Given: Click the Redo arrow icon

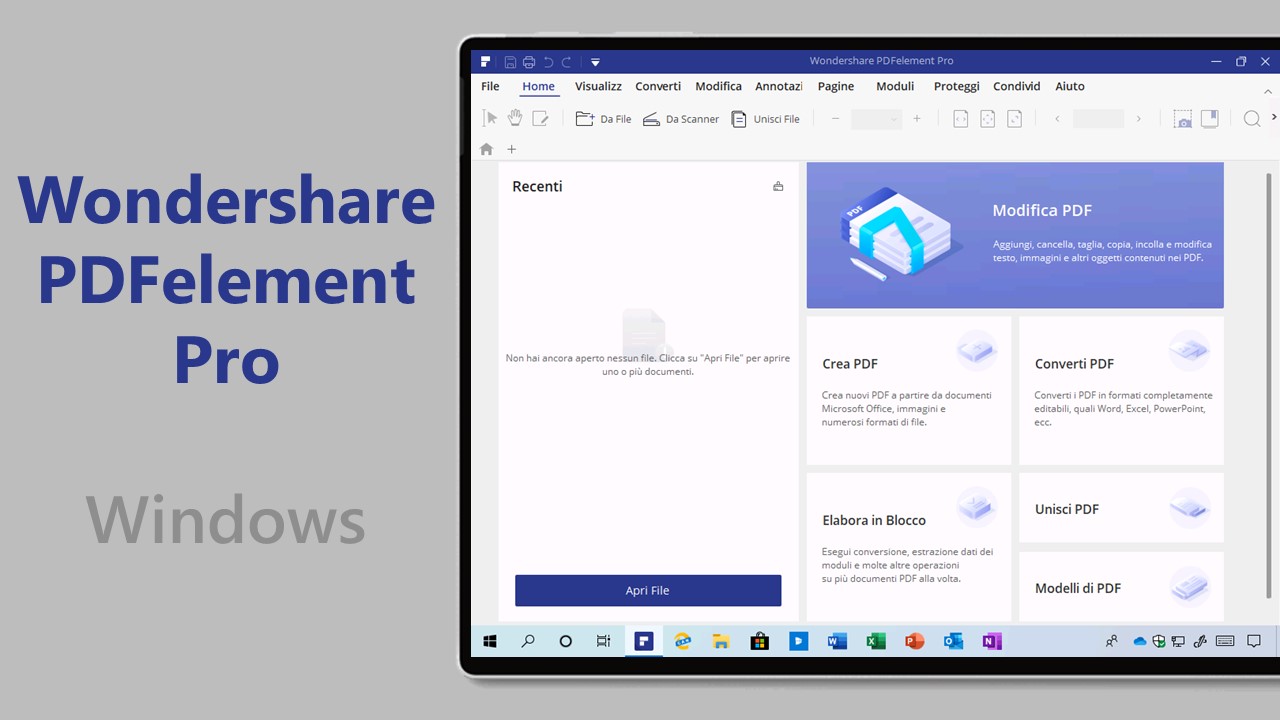Looking at the screenshot, I should 567,62.
